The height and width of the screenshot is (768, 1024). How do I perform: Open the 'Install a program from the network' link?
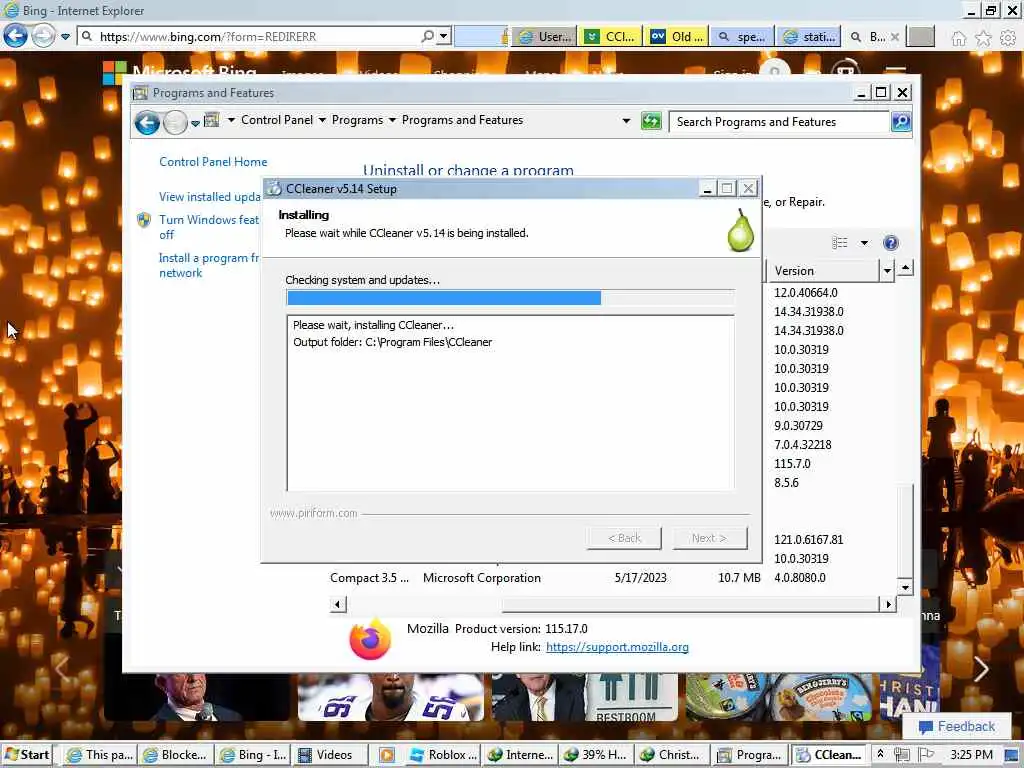coord(209,265)
